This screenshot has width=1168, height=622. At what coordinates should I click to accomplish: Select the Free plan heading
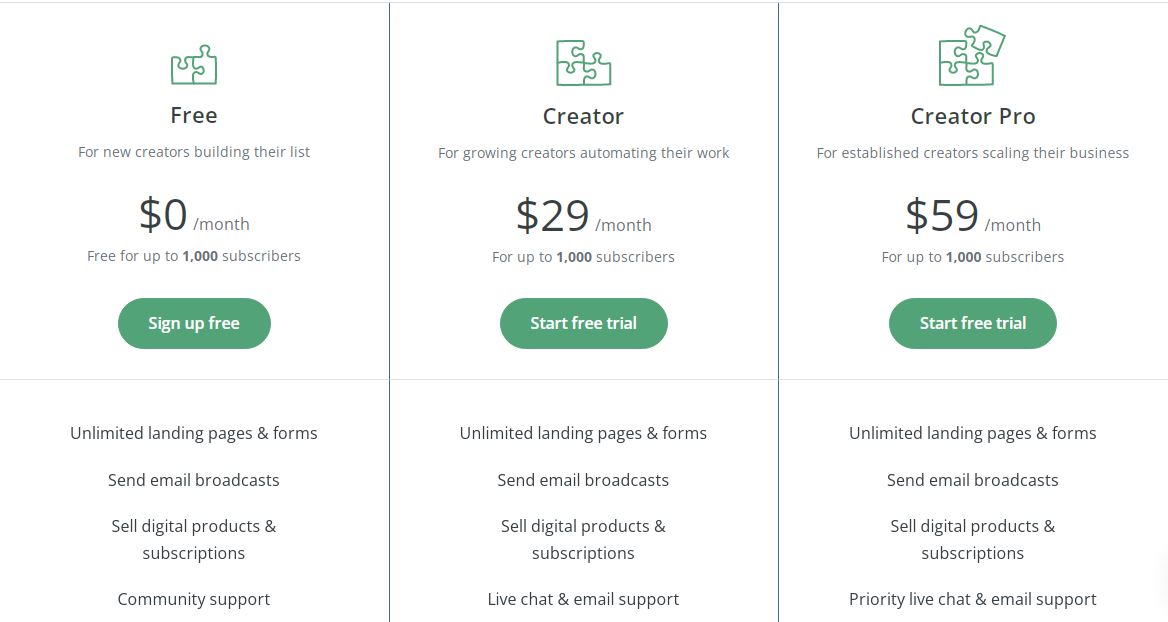click(194, 115)
